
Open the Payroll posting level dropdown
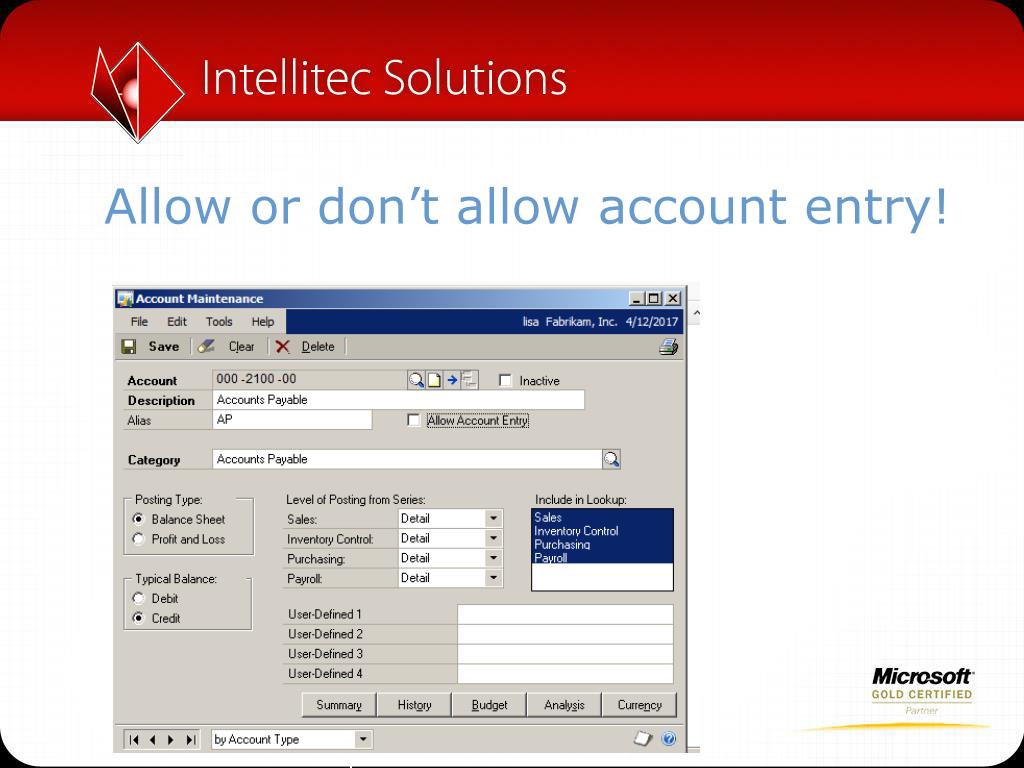(494, 577)
